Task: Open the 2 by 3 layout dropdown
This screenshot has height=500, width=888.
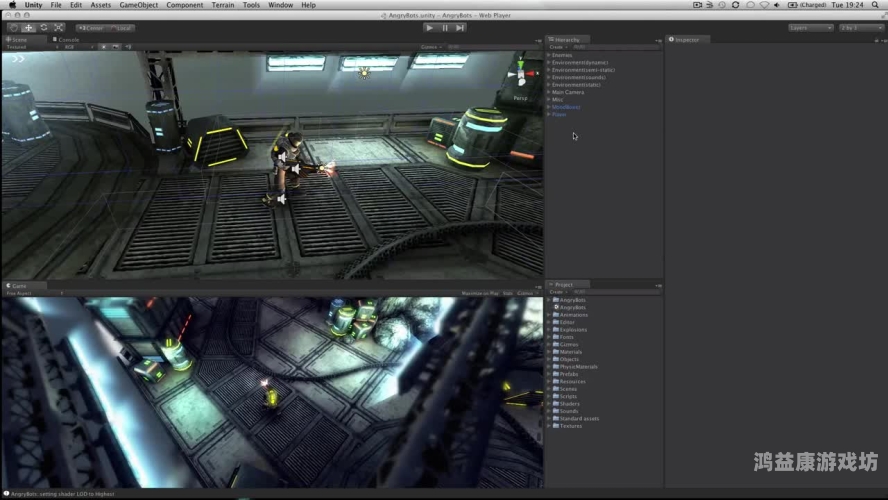Action: (x=861, y=28)
